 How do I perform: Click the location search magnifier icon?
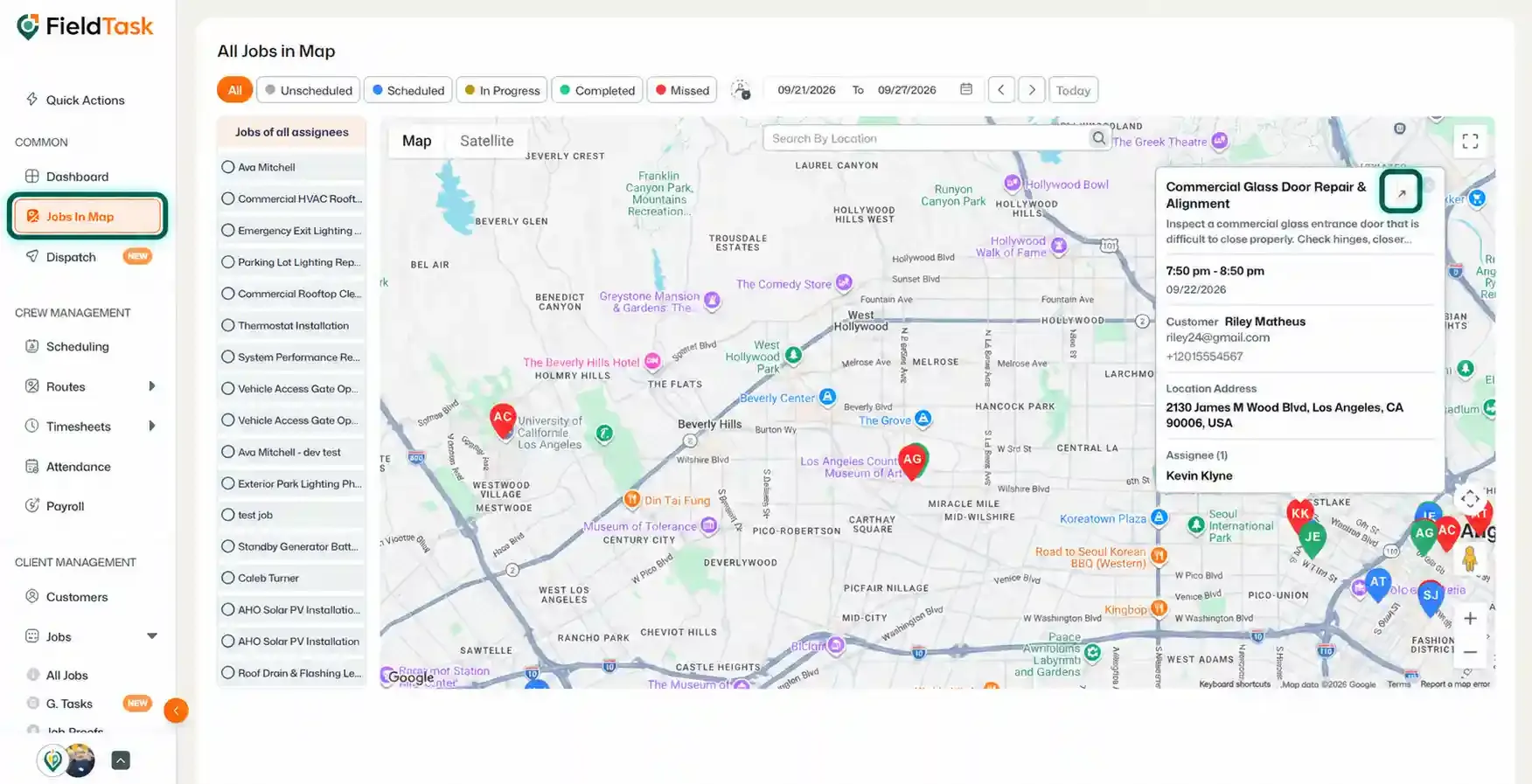pos(1098,138)
